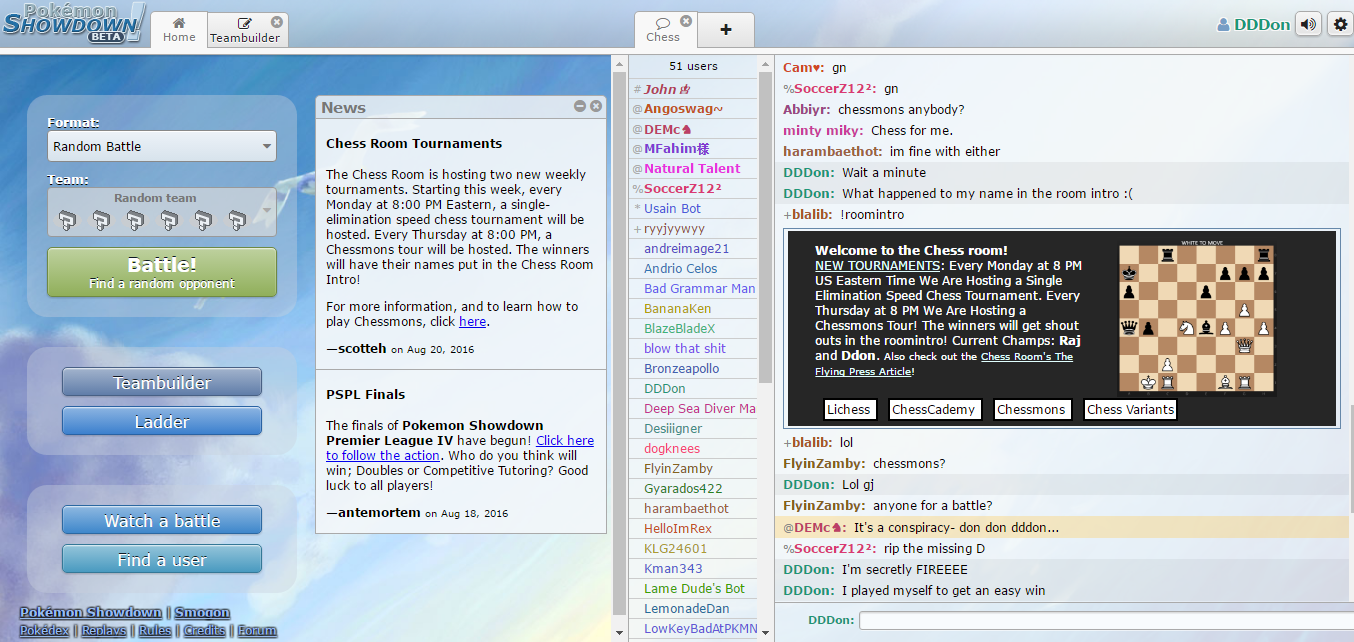Select Angoswag~ in the user list
The width and height of the screenshot is (1354, 642).
point(694,109)
